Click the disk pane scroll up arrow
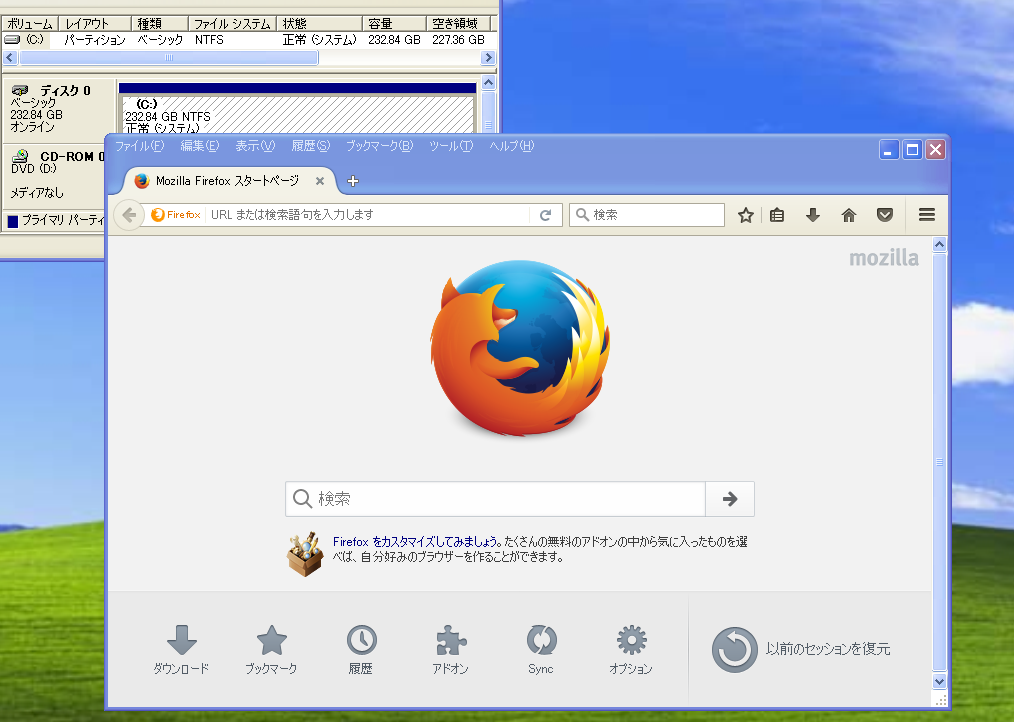This screenshot has width=1014, height=722. (489, 83)
